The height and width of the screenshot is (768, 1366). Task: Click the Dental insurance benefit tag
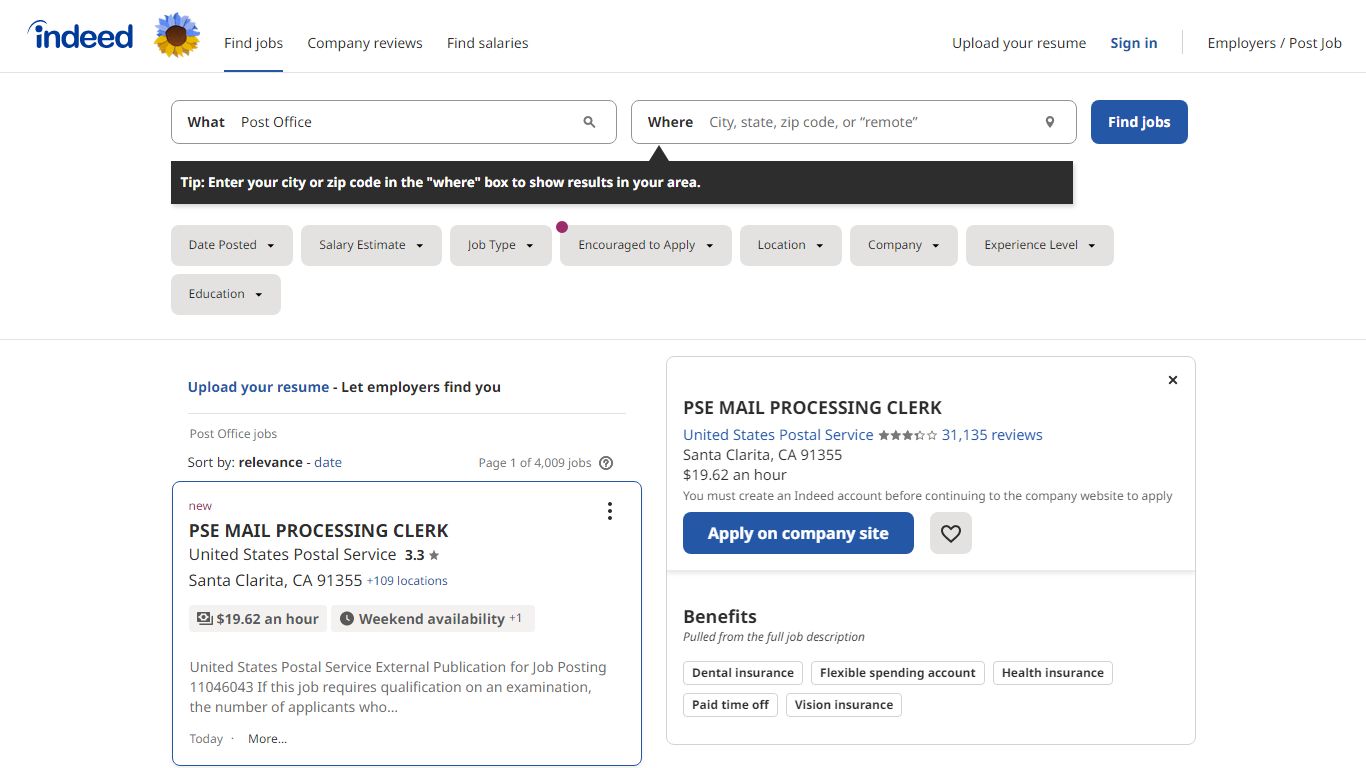(x=743, y=673)
